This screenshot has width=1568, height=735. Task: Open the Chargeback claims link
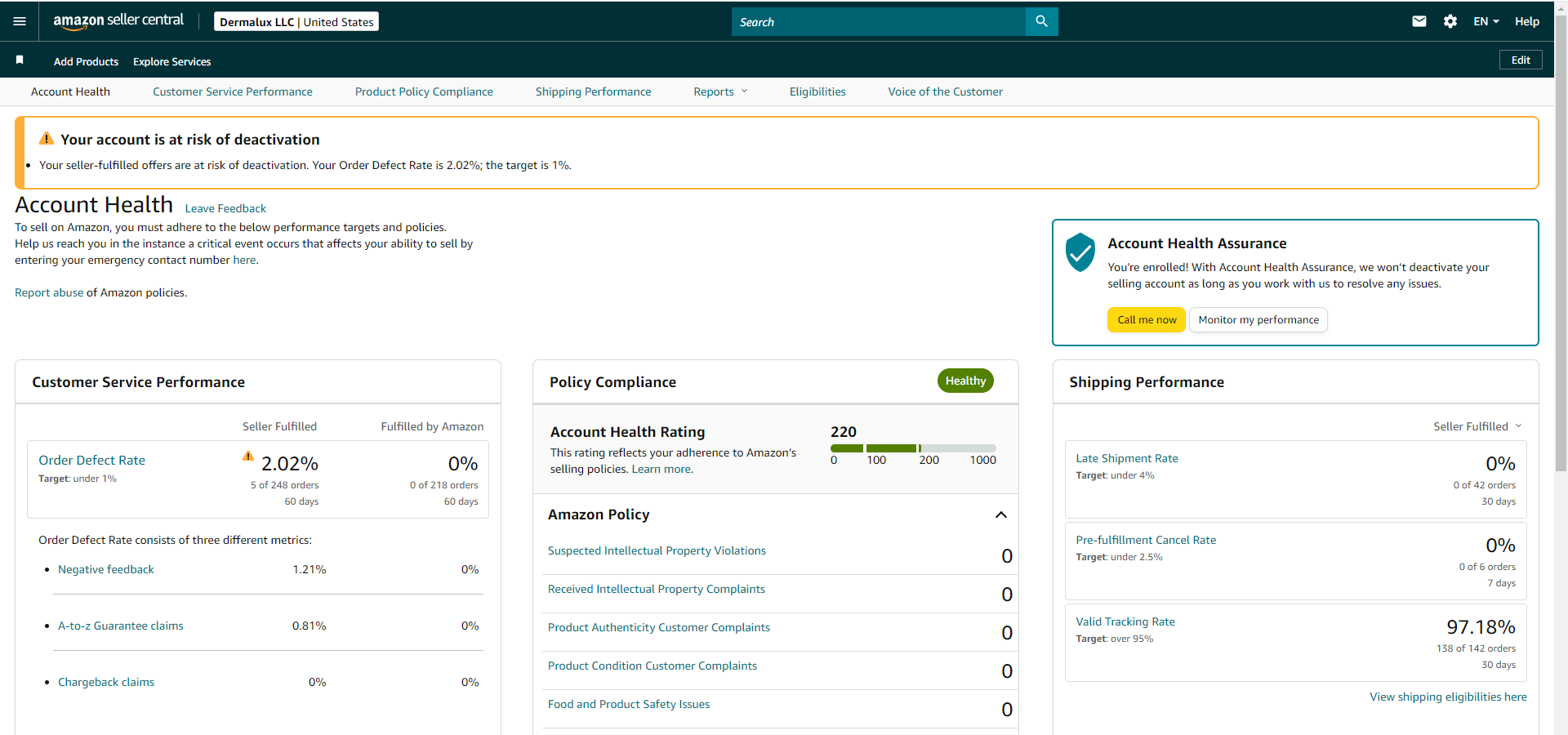106,682
